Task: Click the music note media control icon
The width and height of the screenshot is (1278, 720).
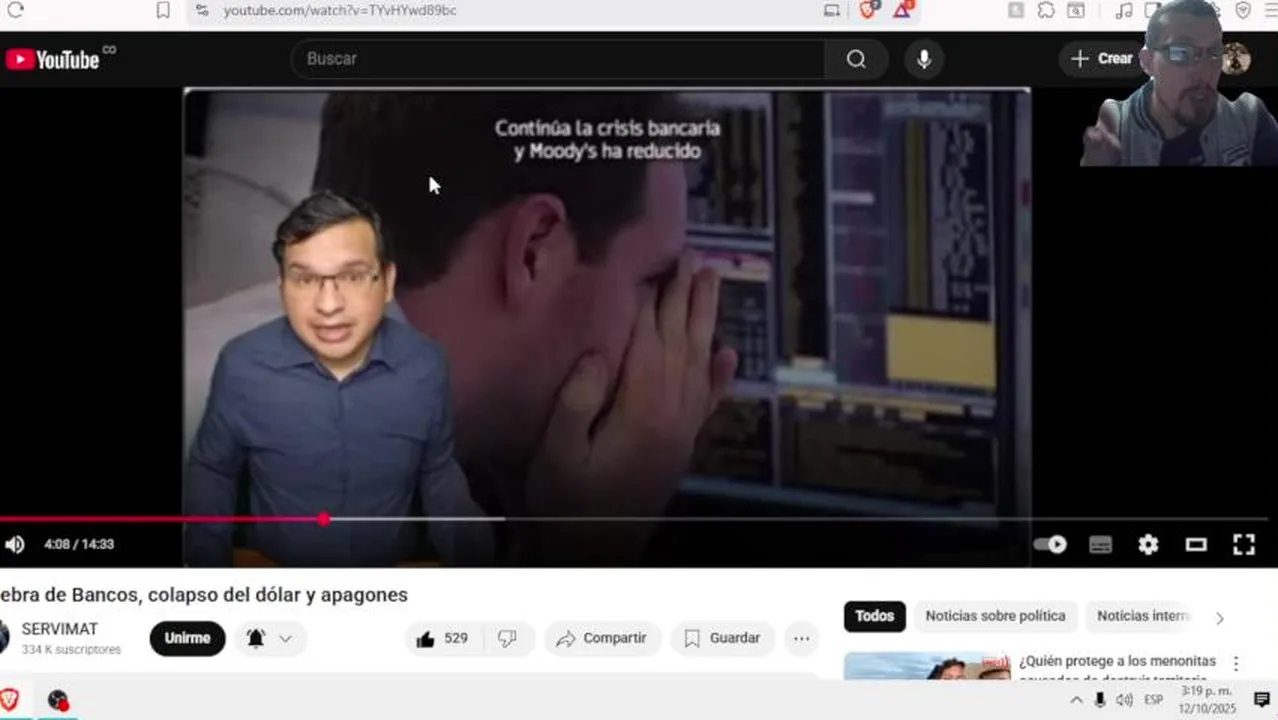Action: (1124, 10)
